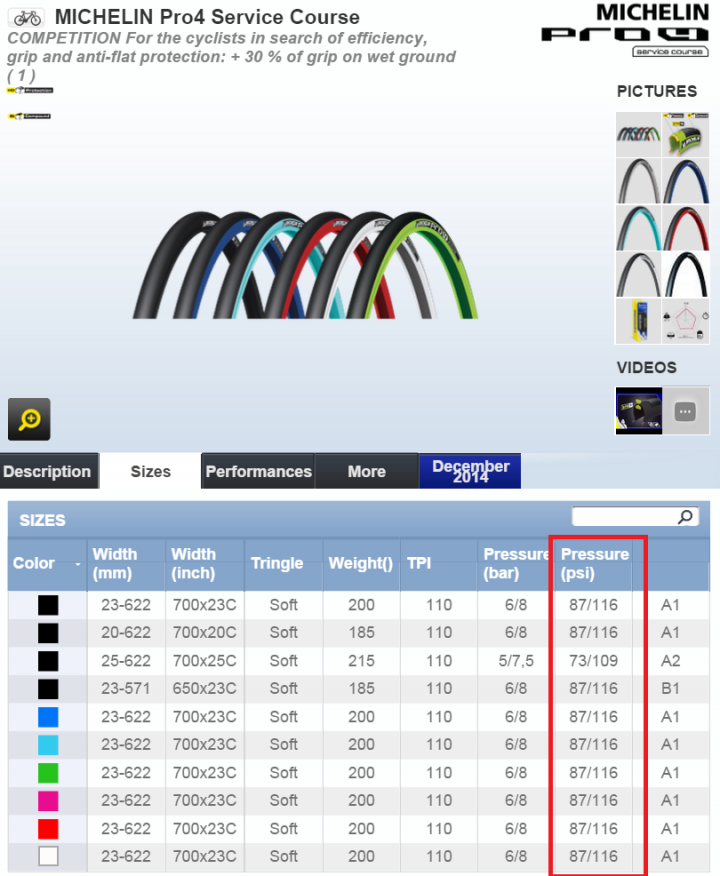Click the 5/7,5 bar pressure value
720x876 pixels.
coord(516,660)
